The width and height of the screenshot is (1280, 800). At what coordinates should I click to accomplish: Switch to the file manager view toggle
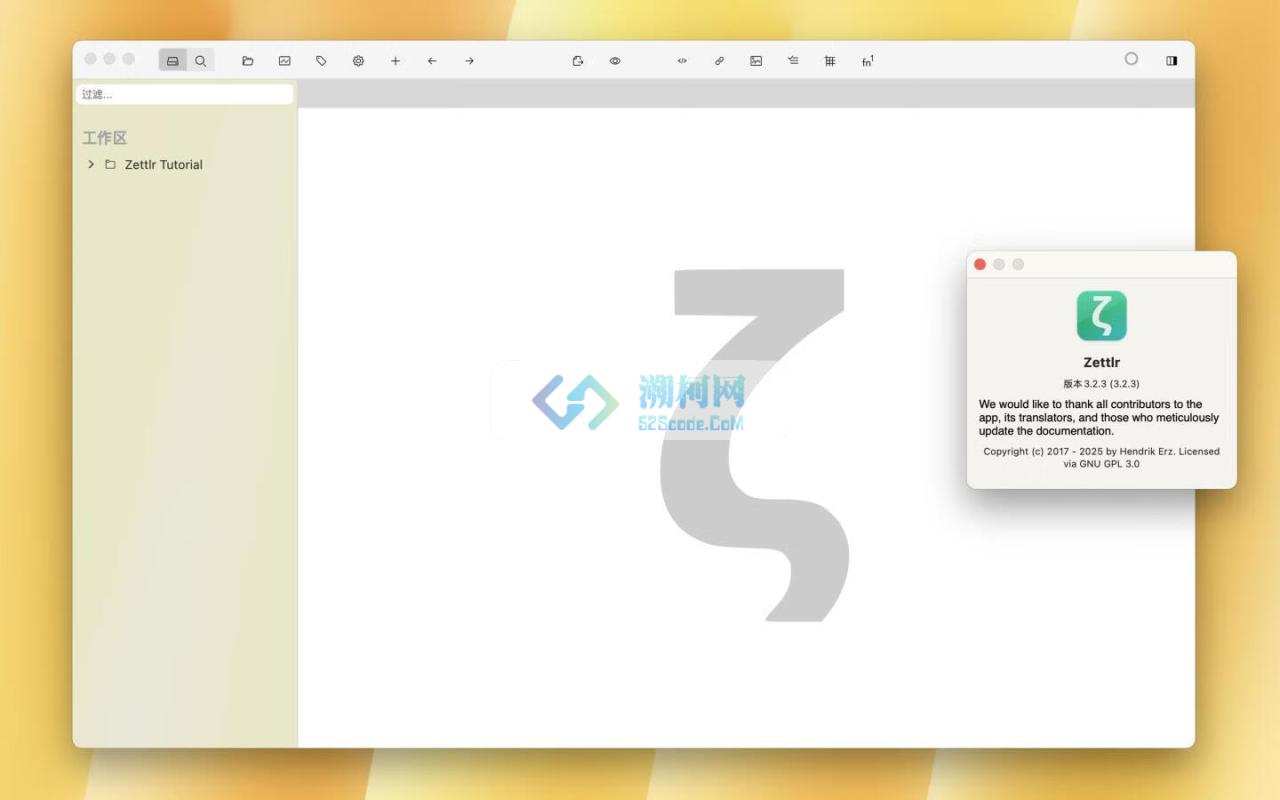pos(173,61)
